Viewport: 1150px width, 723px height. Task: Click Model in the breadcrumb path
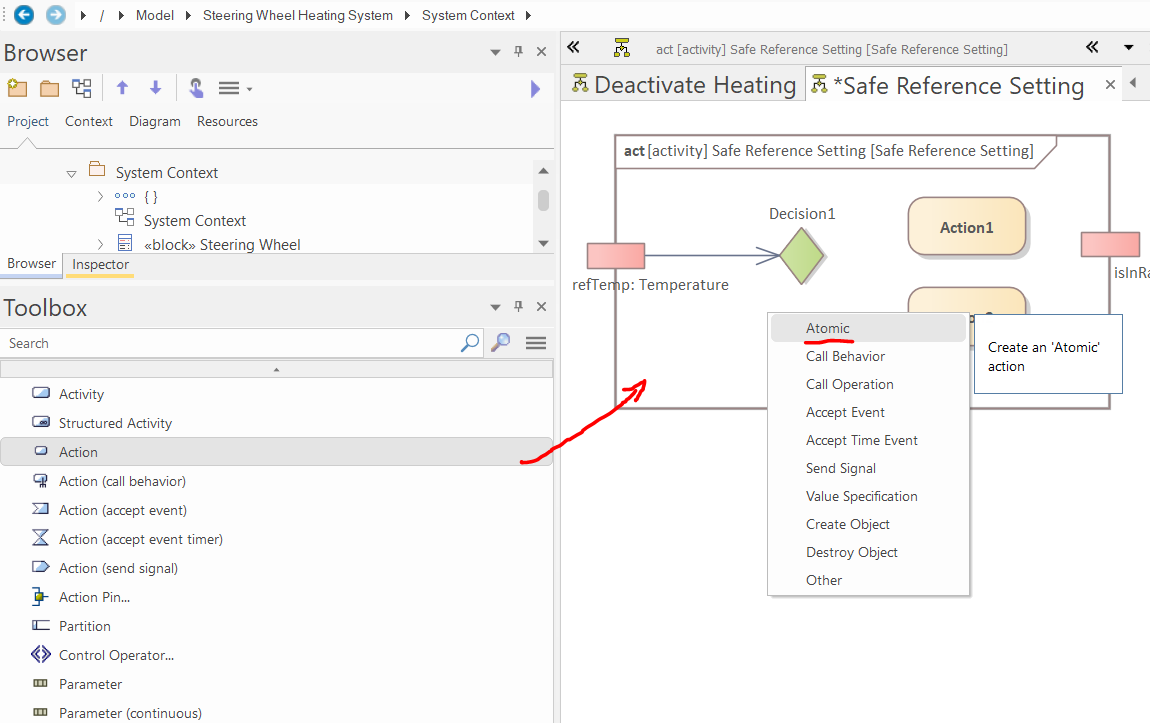pos(154,15)
